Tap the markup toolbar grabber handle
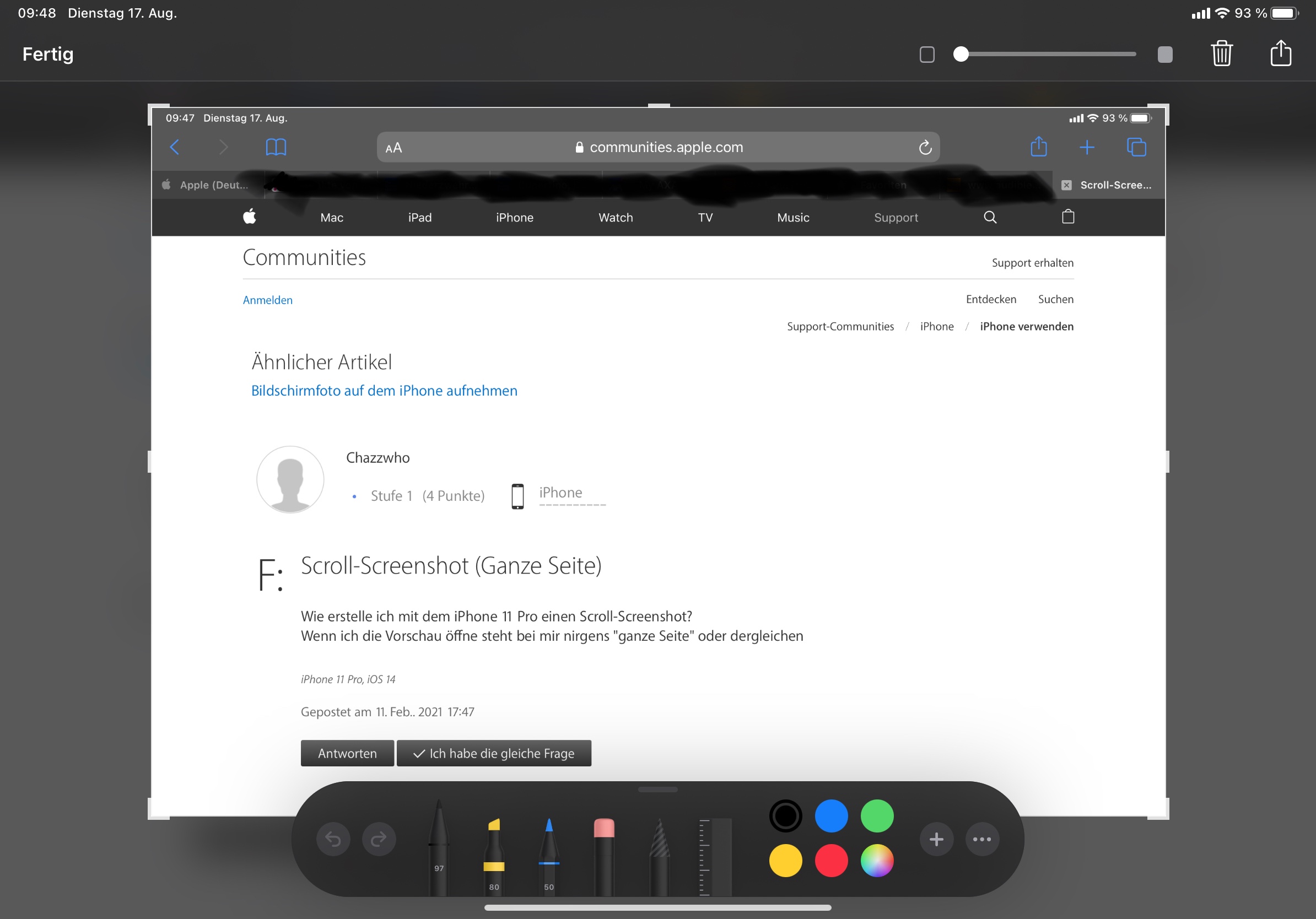The width and height of the screenshot is (1316, 919). (x=657, y=790)
